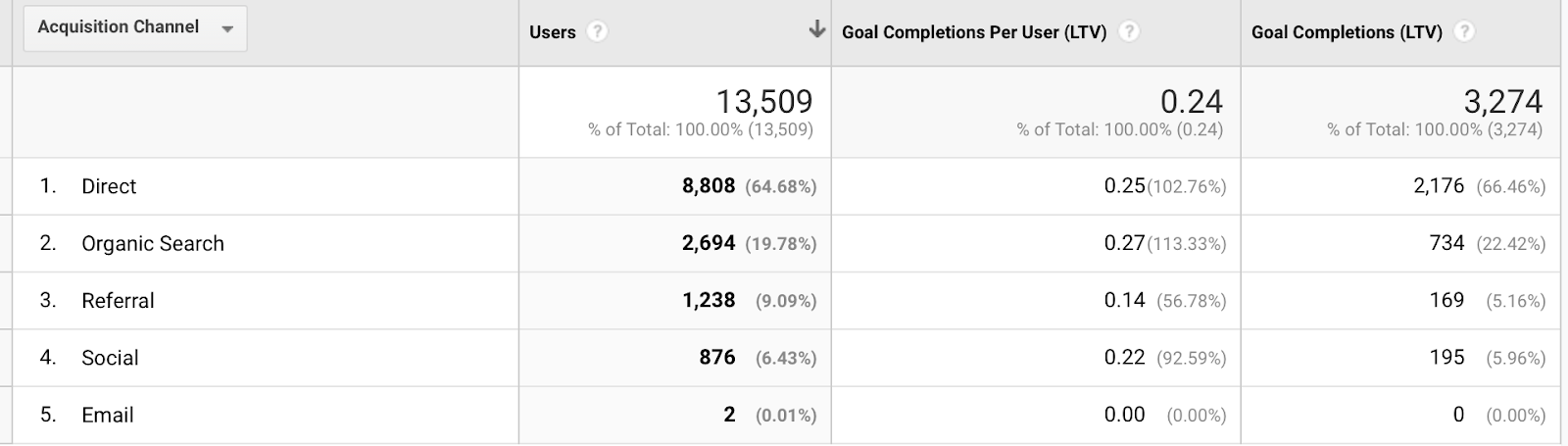Click help icon next to Goal Completions (LTV)
Screen dimensions: 1568x446
1464,32
